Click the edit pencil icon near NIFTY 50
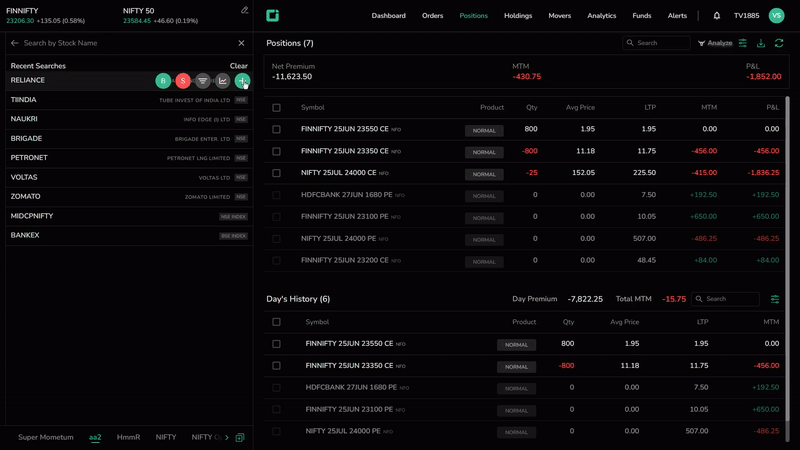 click(x=244, y=10)
